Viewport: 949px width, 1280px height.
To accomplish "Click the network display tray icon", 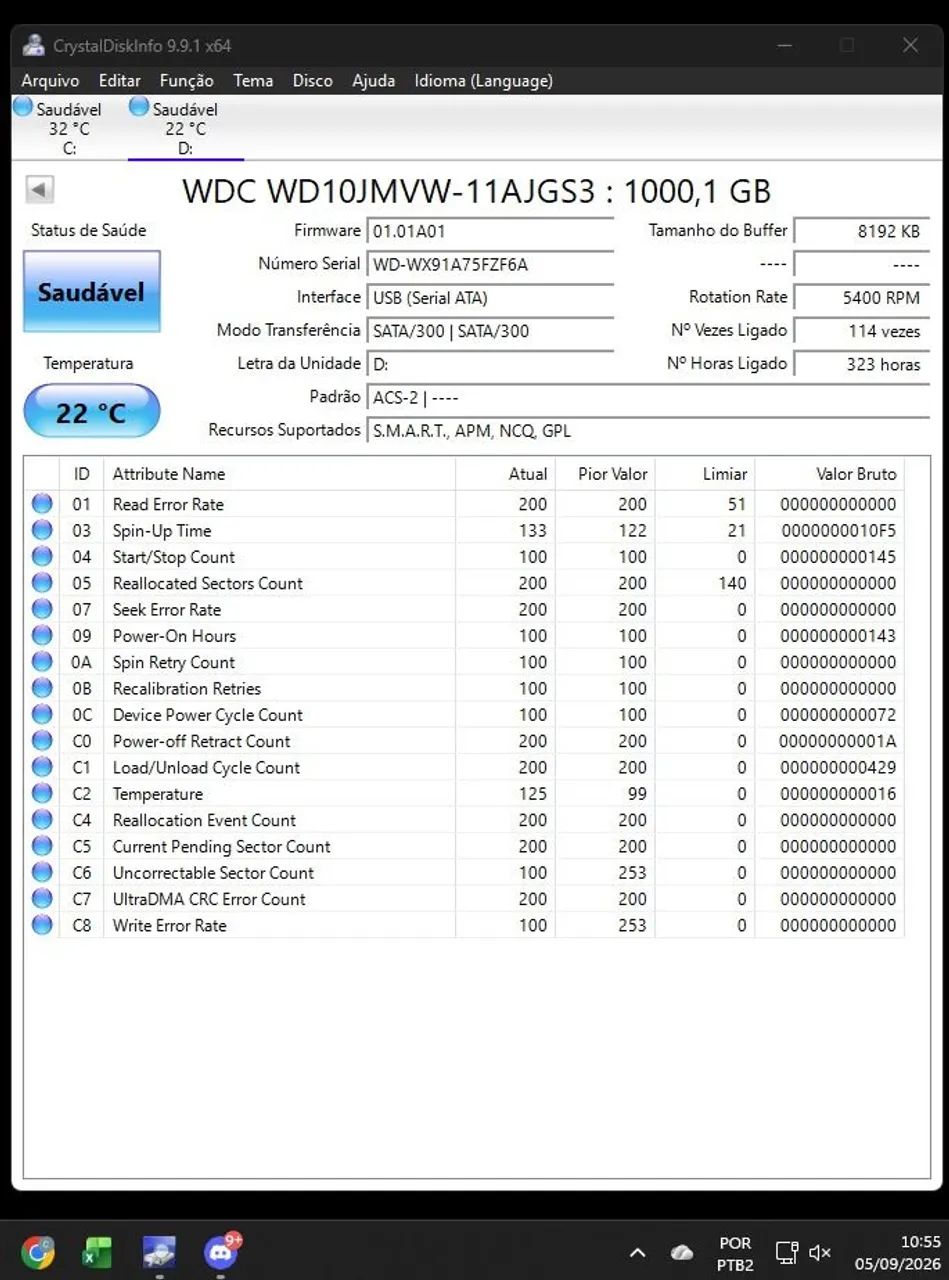I will pos(786,1252).
